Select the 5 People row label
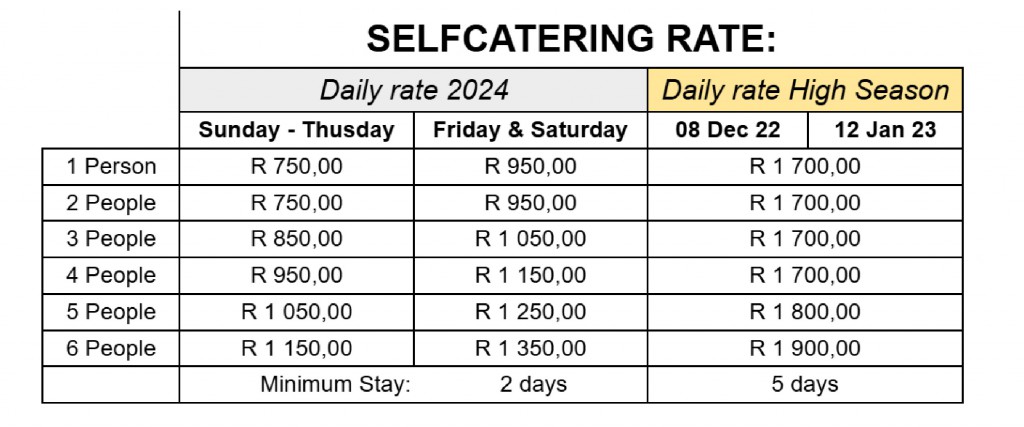The width and height of the screenshot is (1024, 427). pyautogui.click(x=111, y=312)
